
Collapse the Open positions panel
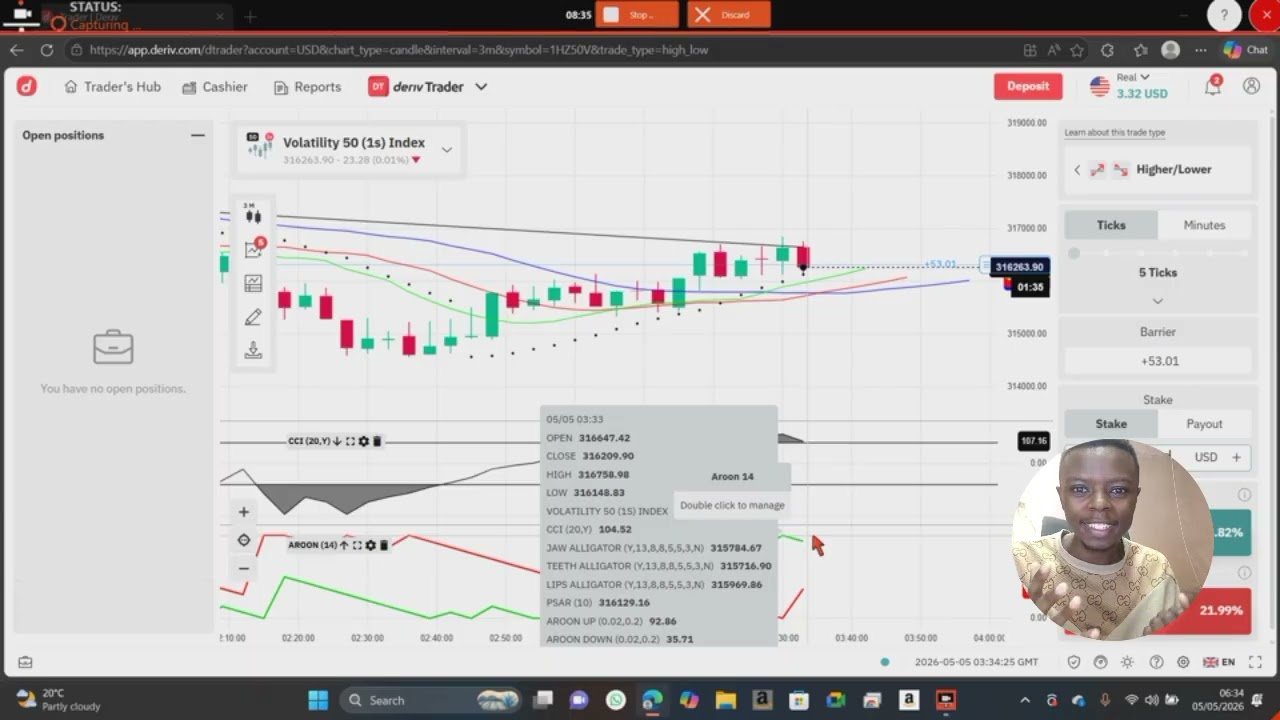[198, 135]
